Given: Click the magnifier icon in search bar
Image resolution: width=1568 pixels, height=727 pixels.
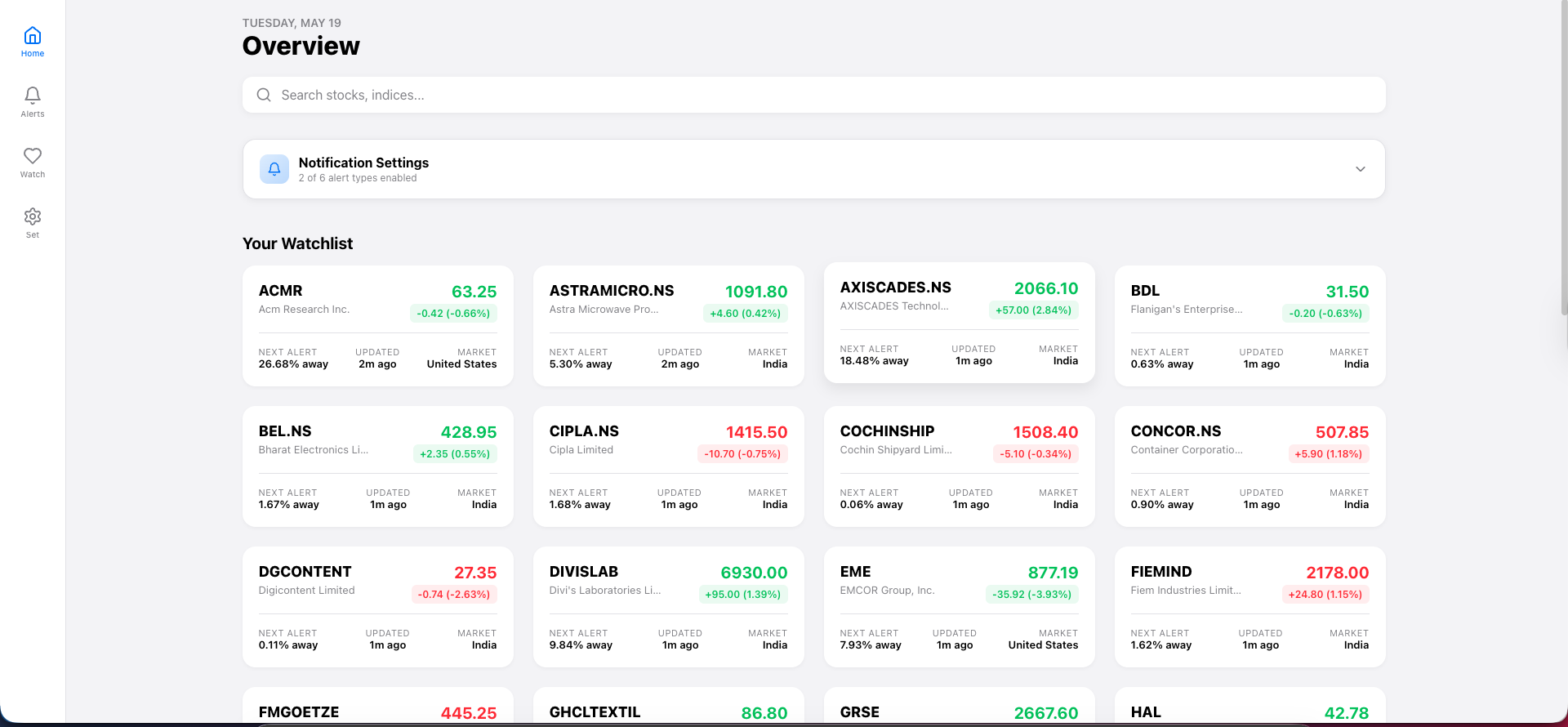Looking at the screenshot, I should tap(264, 95).
